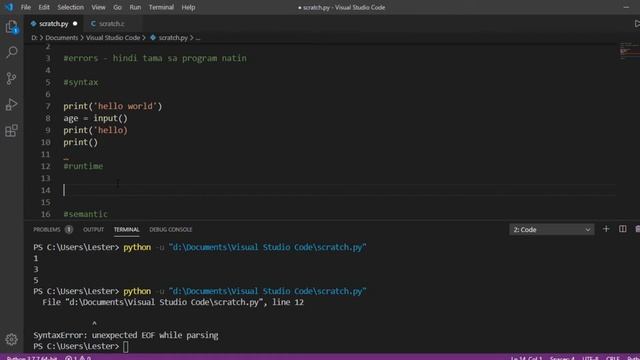Open the '2: Code' terminal selector dropdown

pyautogui.click(x=551, y=229)
